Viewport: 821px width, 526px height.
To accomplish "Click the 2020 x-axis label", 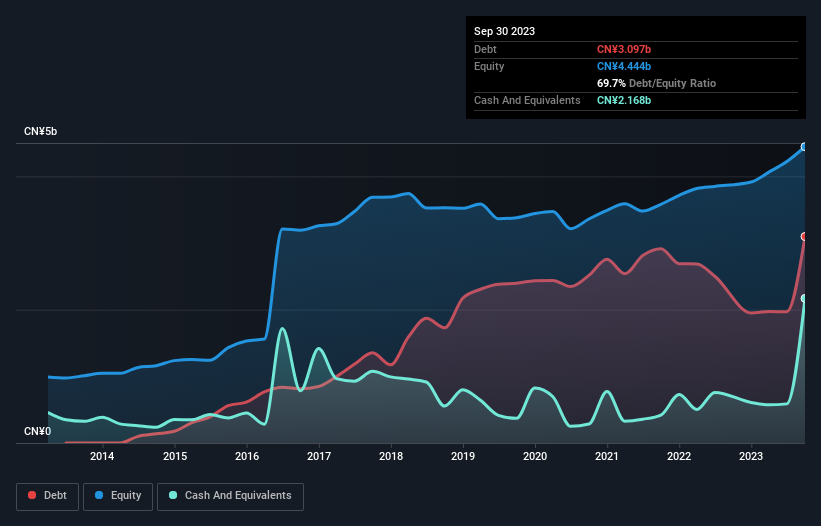I will (x=535, y=456).
